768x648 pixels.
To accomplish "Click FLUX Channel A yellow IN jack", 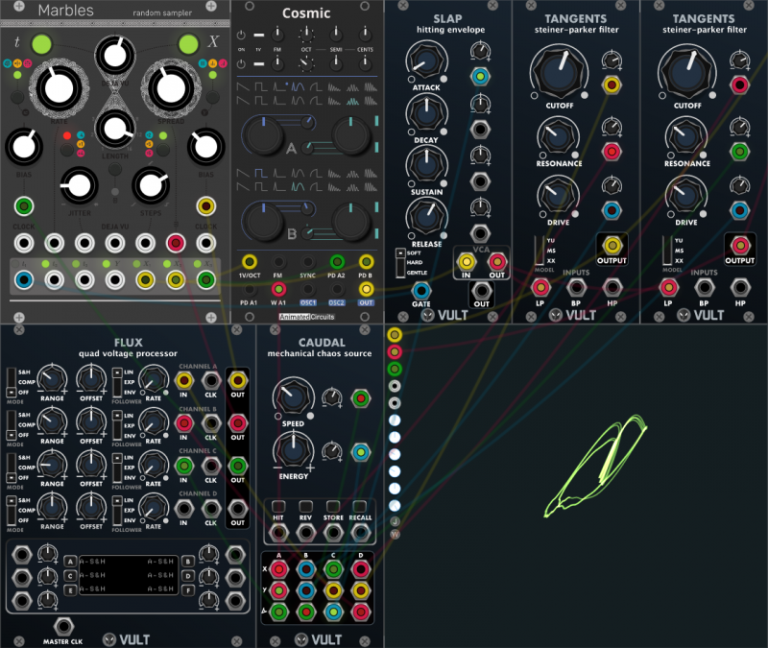I will coord(184,381).
